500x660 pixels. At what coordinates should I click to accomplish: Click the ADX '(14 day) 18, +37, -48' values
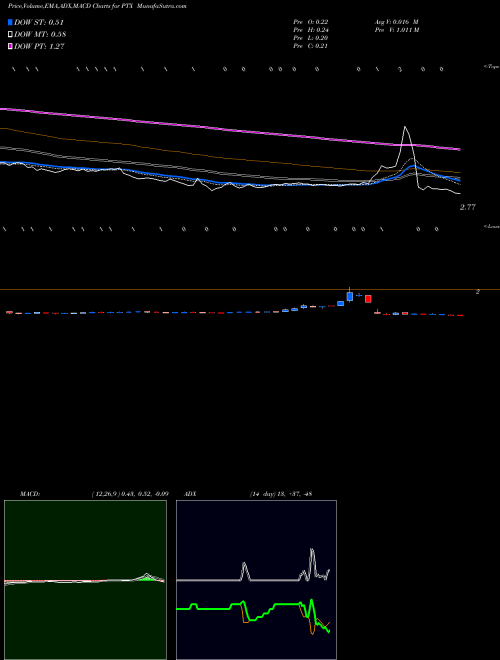[x=281, y=494]
